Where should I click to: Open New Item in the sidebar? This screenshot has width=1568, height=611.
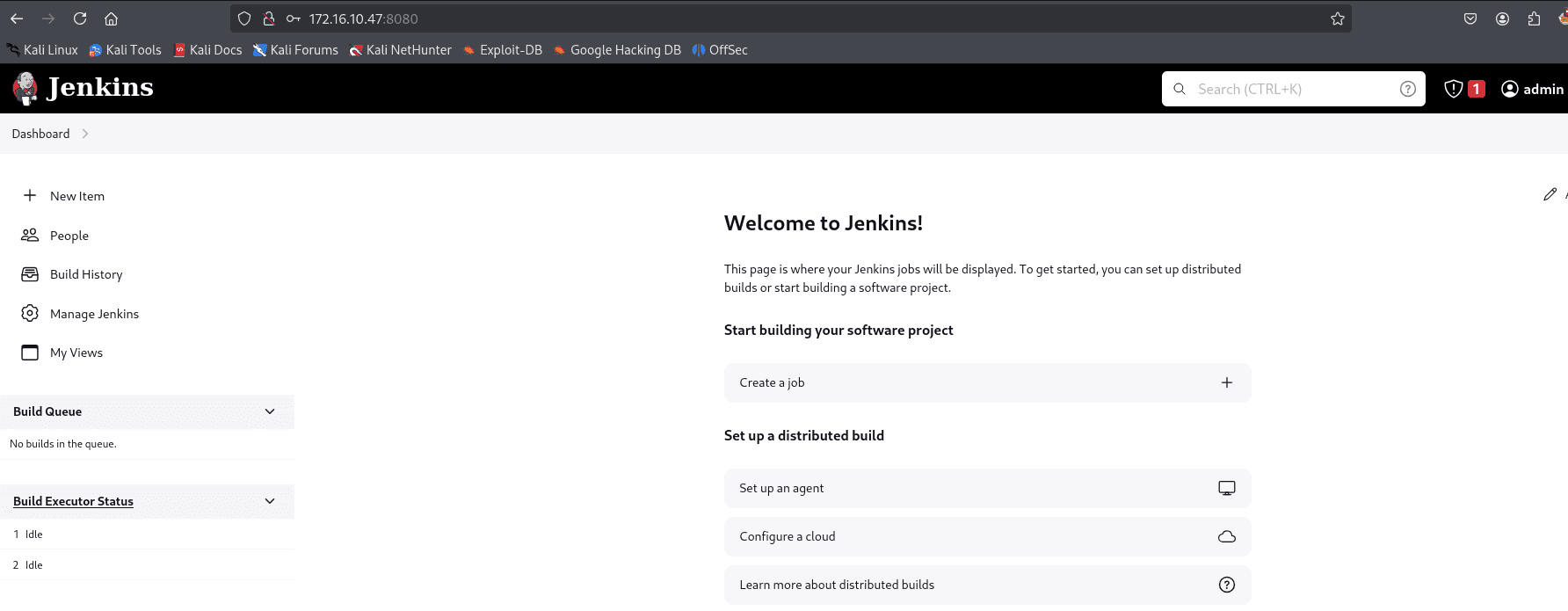76,196
